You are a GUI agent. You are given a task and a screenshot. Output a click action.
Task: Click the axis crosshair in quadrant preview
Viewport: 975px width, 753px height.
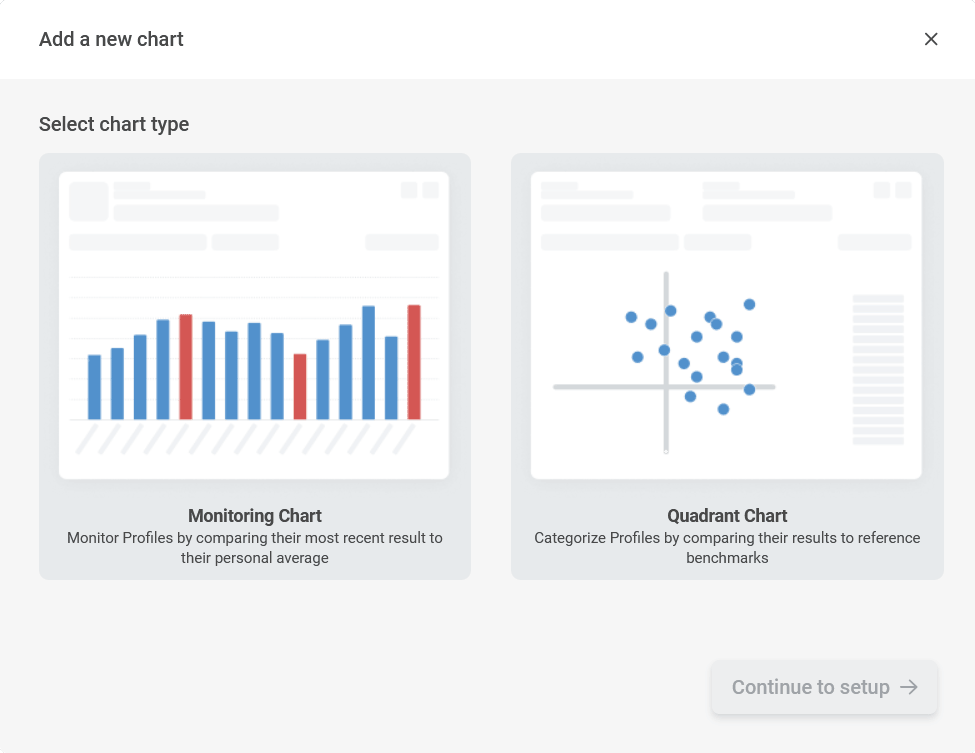point(666,386)
